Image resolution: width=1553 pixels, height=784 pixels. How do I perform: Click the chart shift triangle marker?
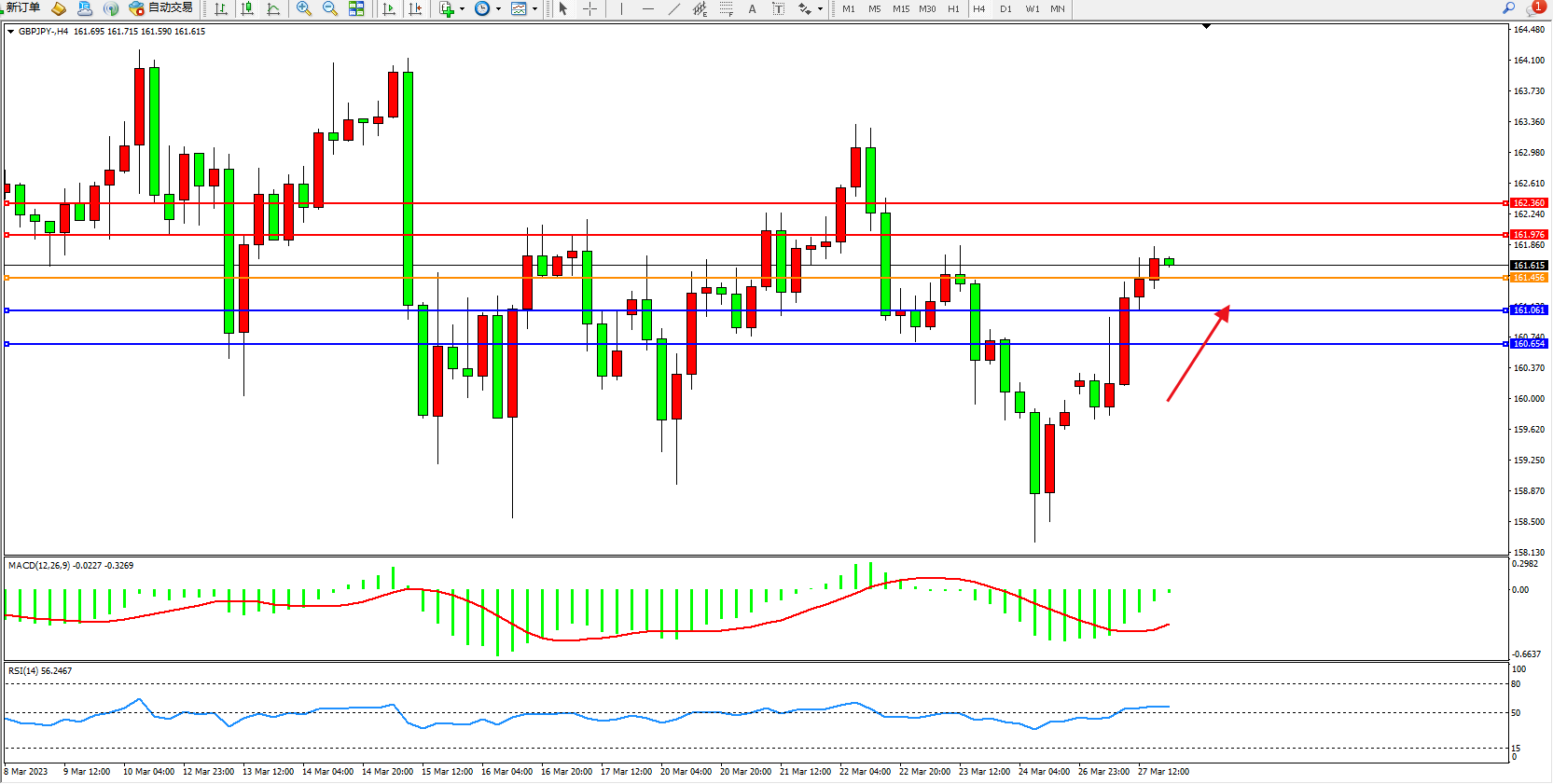click(1206, 27)
